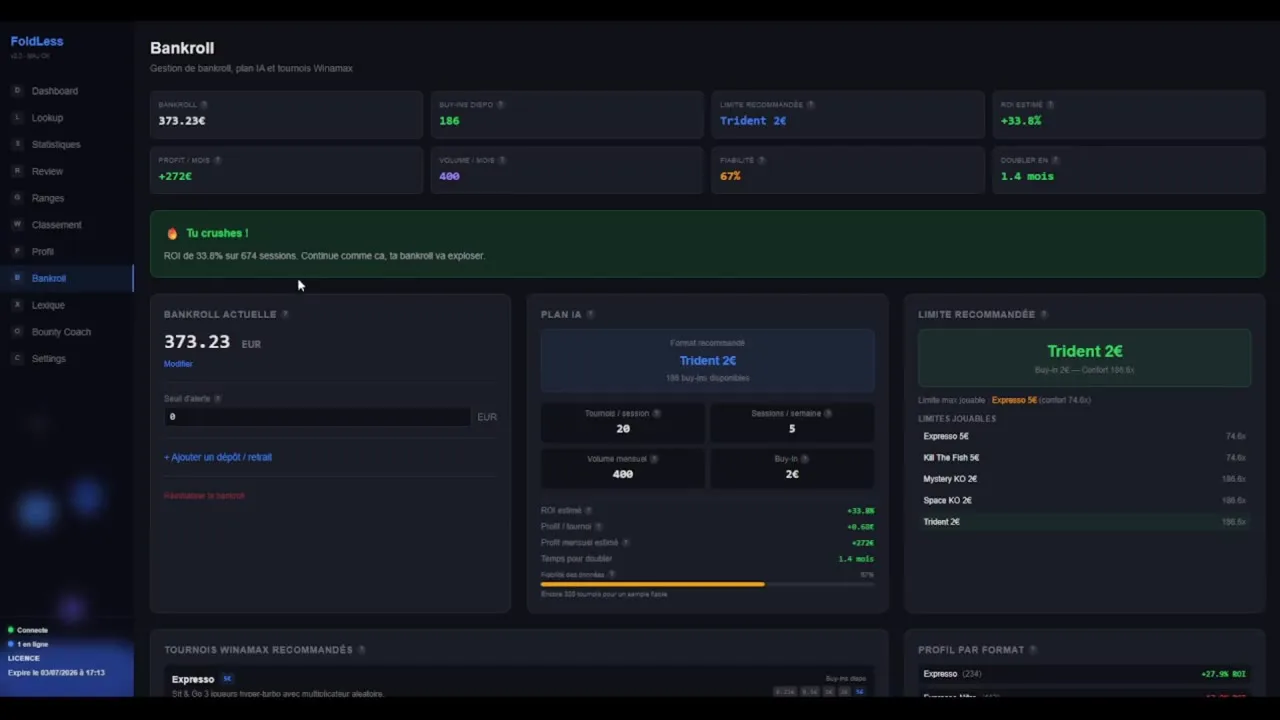Viewport: 1280px width, 720px height.
Task: Click the 67% FIABILITÉ value
Action: [730, 176]
